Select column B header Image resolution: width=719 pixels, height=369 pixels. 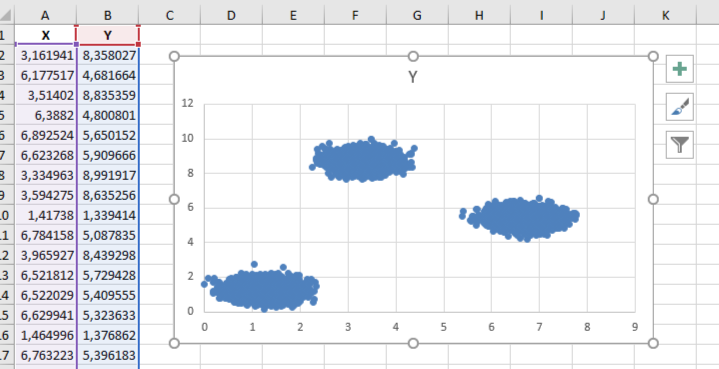(108, 16)
